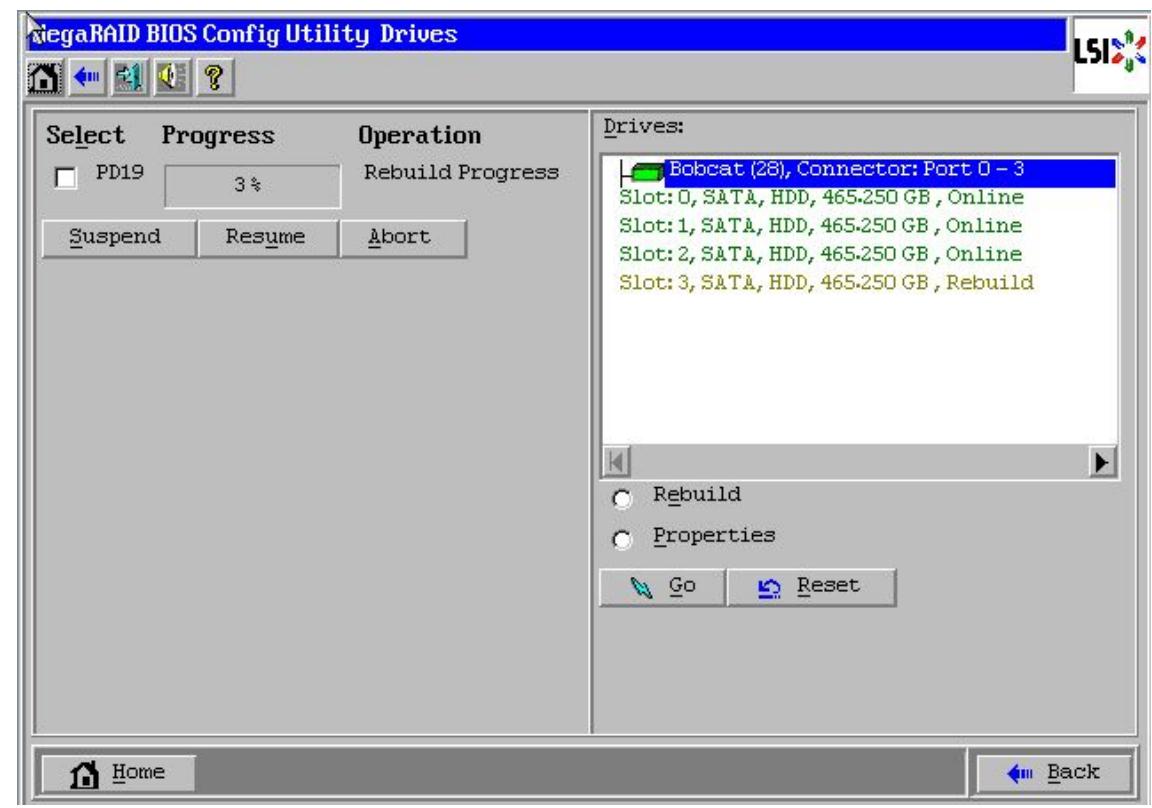1152x808 pixels.
Task: Click the Home button in the bottom bar
Action: [118, 773]
